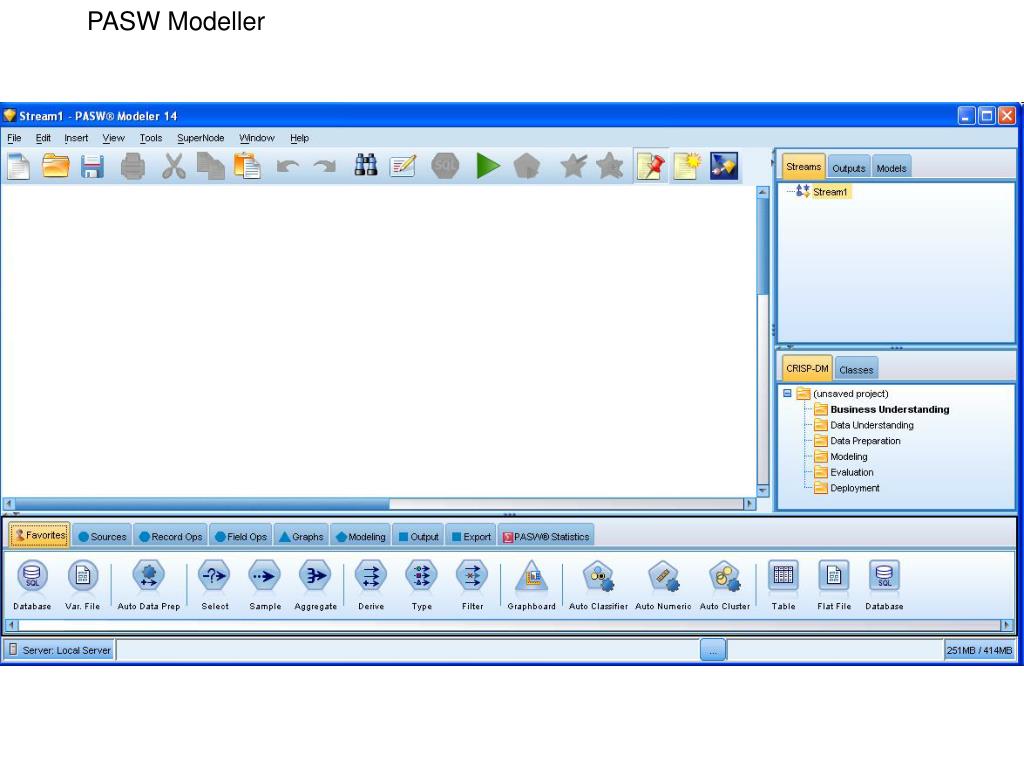Select the Flat File export node
The height and width of the screenshot is (768, 1024).
coord(834,584)
